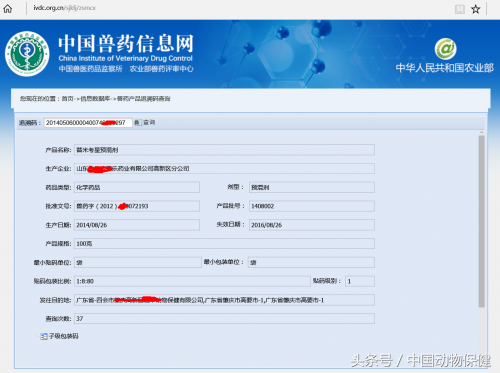Expand the 子级包装码 section
This screenshot has width=500, height=373.
(59, 336)
